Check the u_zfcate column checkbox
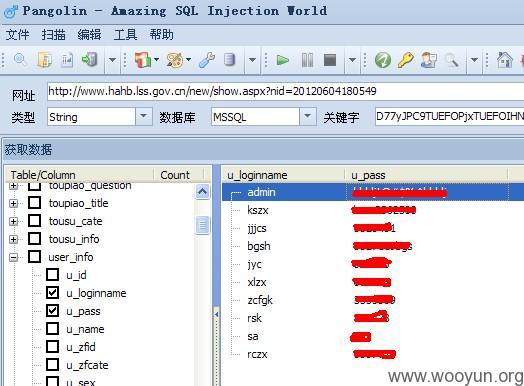This screenshot has height=386, width=524. (x=52, y=365)
